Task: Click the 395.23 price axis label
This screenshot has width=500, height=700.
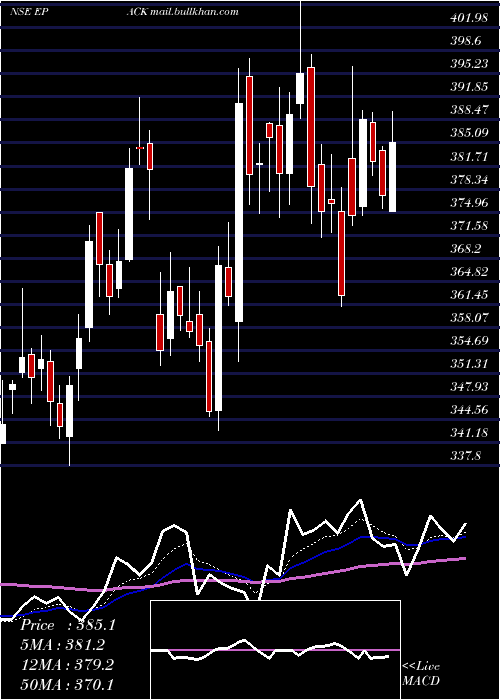Action: coord(467,64)
